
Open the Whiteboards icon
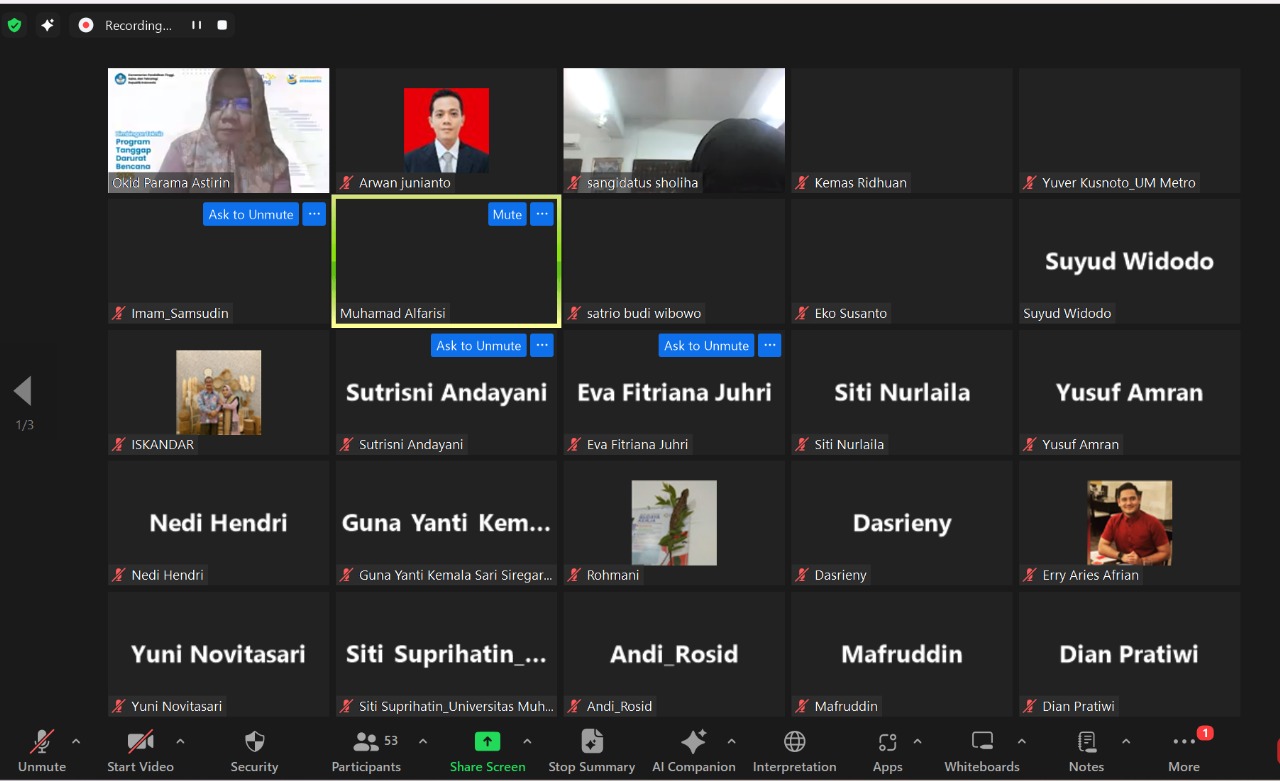(x=982, y=741)
